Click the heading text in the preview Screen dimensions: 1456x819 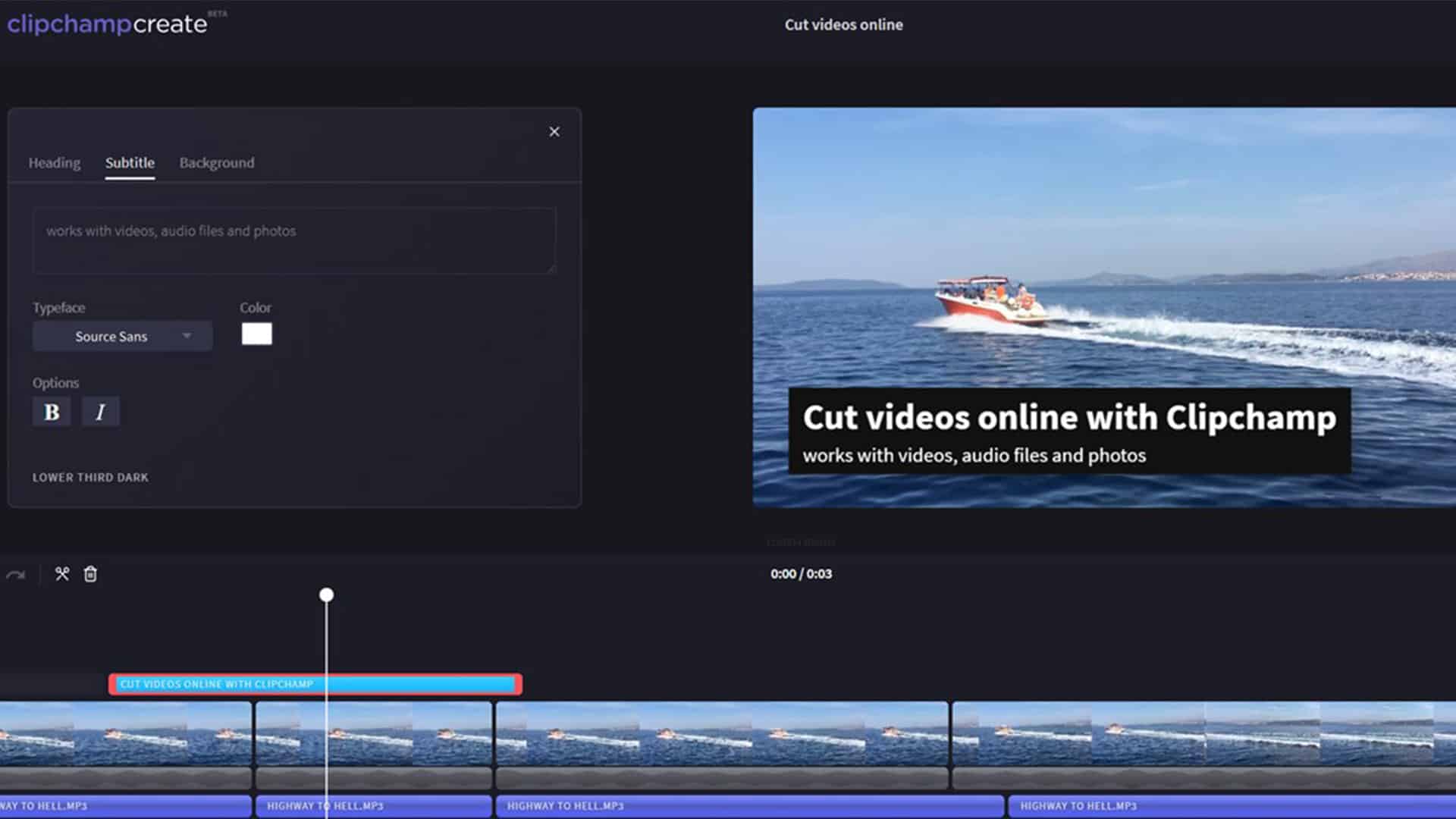[x=1069, y=417]
